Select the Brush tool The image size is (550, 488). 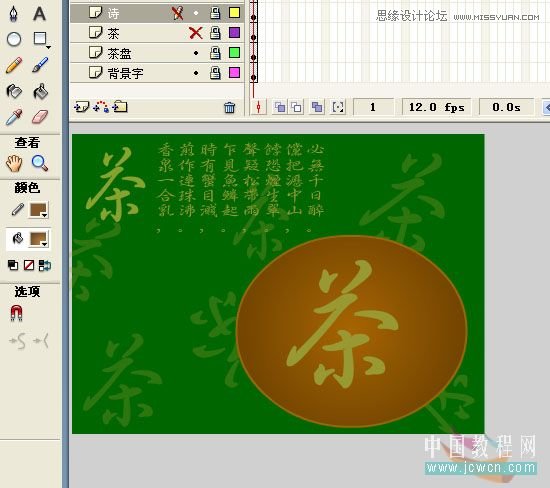click(40, 65)
